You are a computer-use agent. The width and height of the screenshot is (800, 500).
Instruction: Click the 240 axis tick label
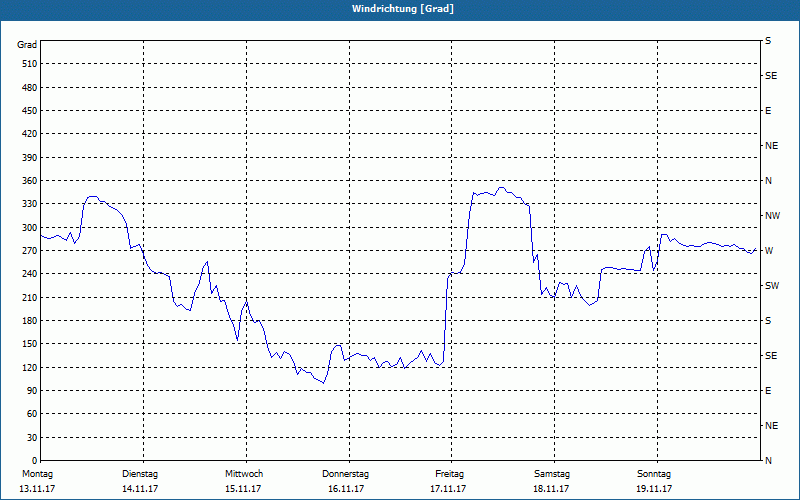[x=30, y=274]
